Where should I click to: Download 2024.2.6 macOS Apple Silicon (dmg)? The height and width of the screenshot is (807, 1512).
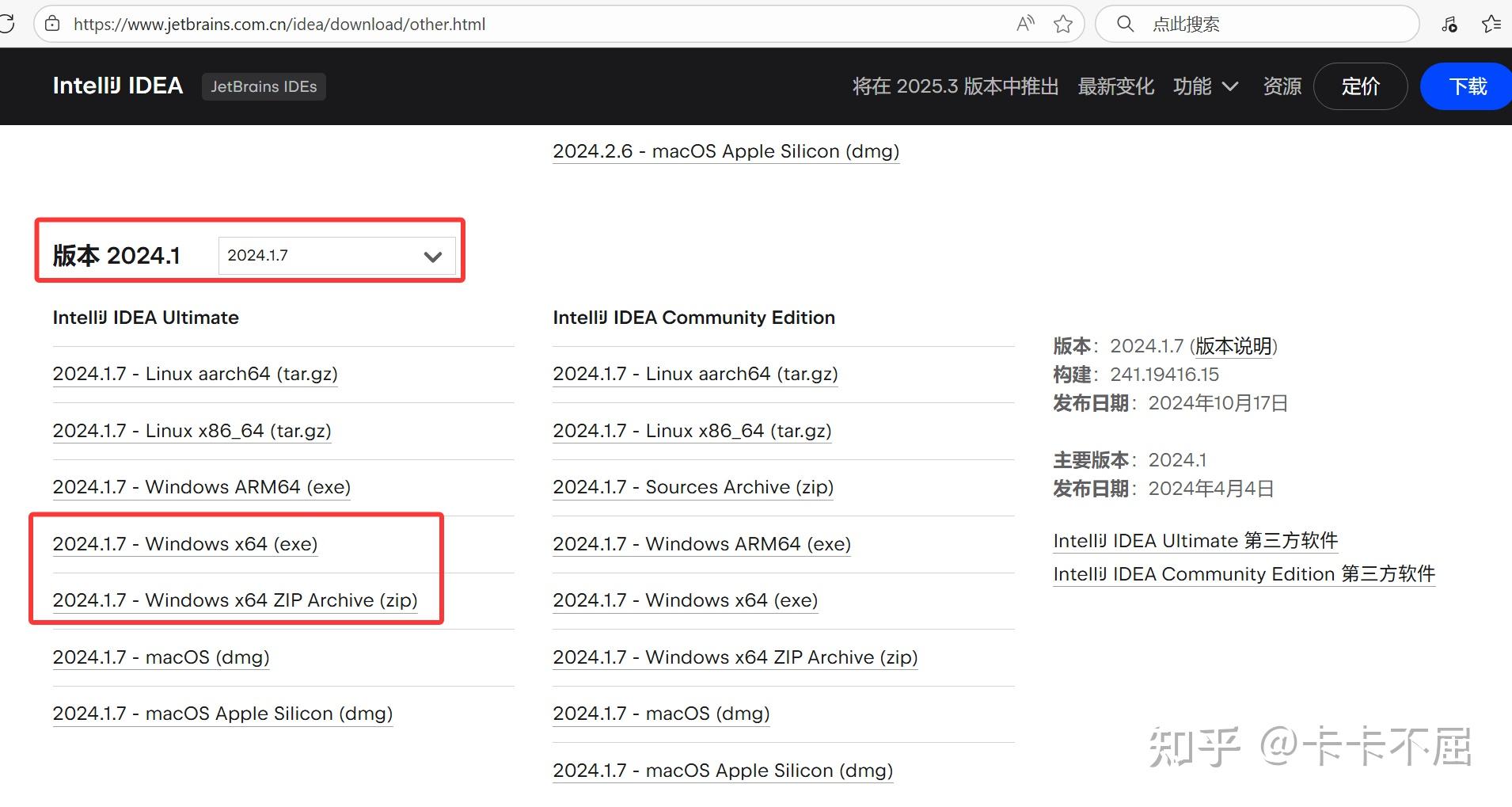(726, 151)
